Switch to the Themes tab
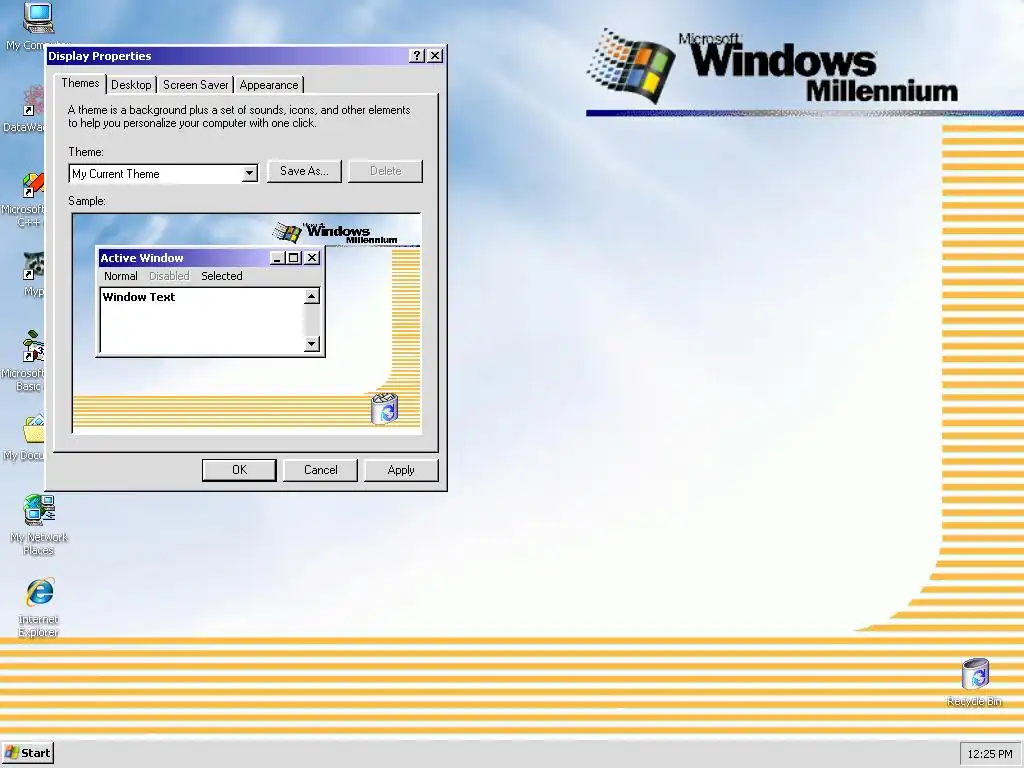 click(80, 83)
